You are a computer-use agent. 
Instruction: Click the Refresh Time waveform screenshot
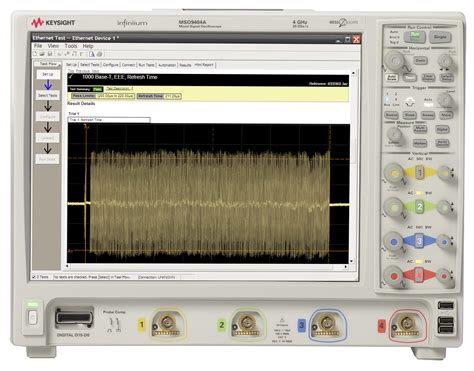[209, 194]
